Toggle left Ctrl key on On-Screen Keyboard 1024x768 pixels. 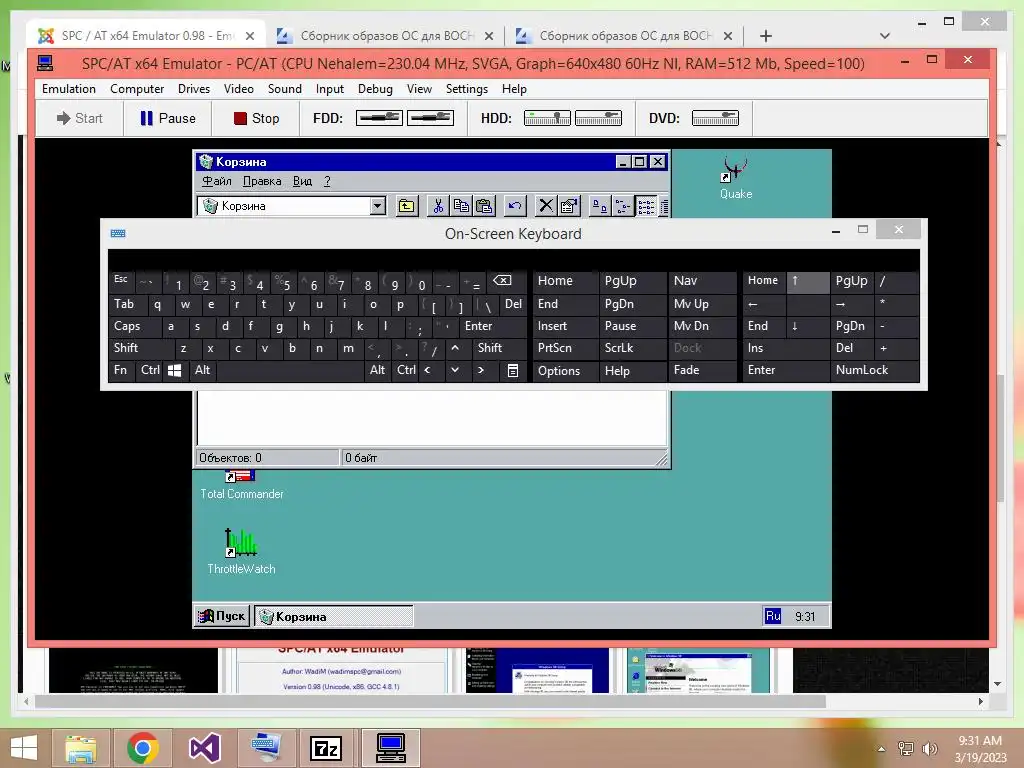coord(150,370)
